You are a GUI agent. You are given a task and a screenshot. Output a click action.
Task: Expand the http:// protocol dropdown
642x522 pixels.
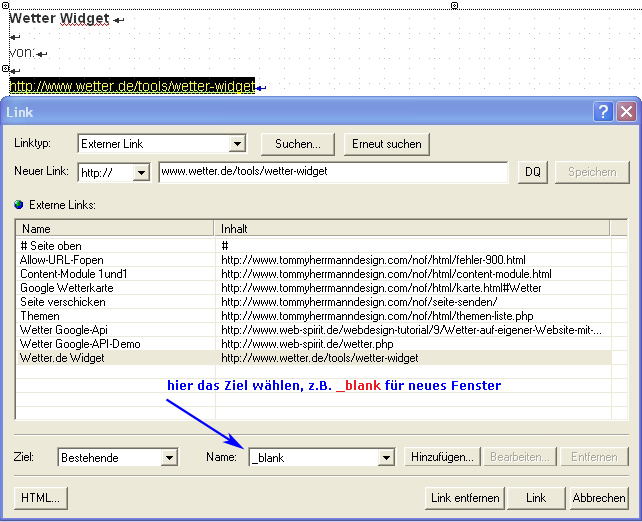(x=140, y=172)
